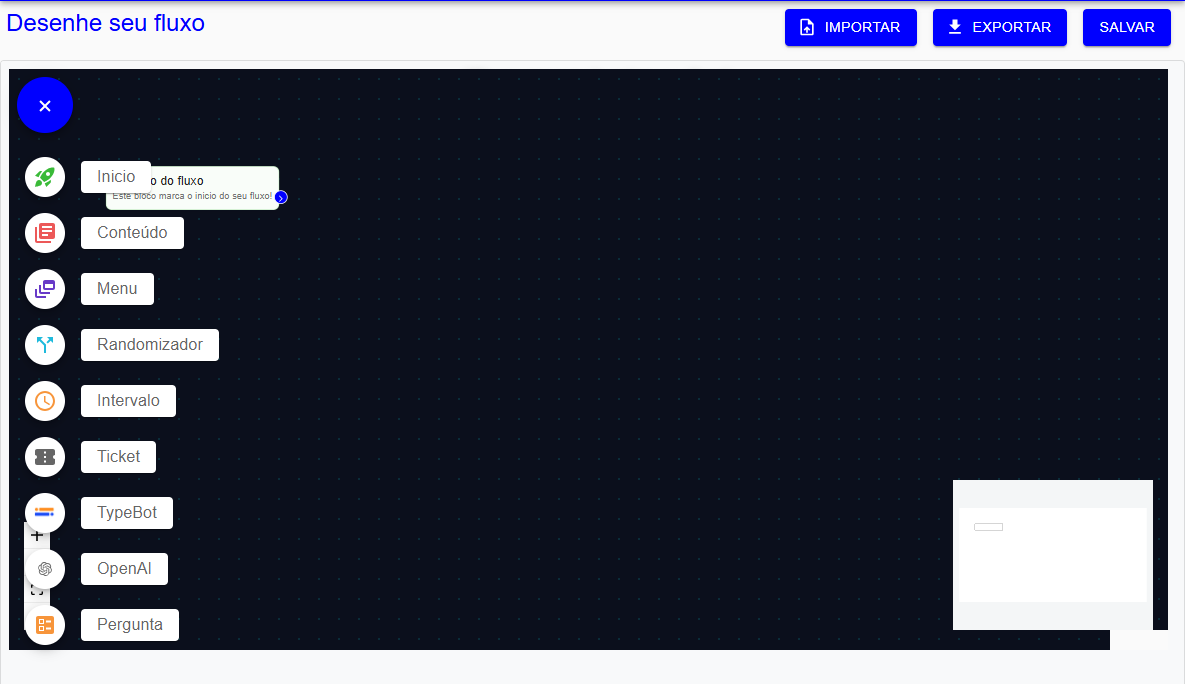Click the TypeBot icon
This screenshot has height=684, width=1185.
coord(45,513)
